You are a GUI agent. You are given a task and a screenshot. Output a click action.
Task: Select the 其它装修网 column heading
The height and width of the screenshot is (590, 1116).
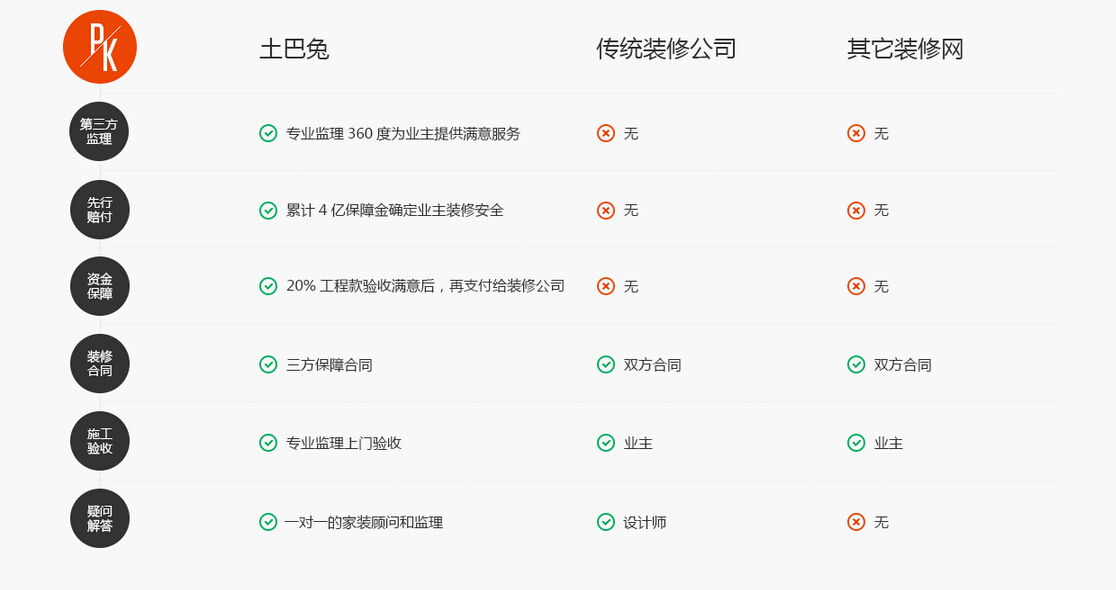(x=905, y=49)
